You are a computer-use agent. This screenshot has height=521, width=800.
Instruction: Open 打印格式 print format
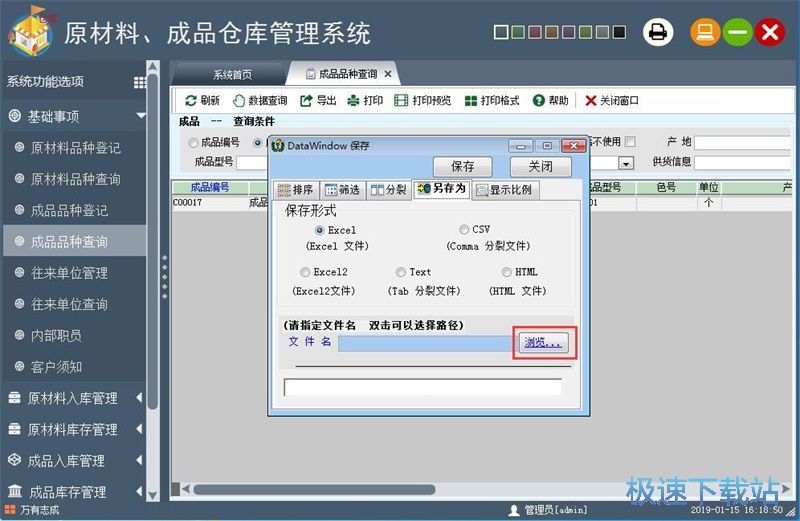(492, 101)
